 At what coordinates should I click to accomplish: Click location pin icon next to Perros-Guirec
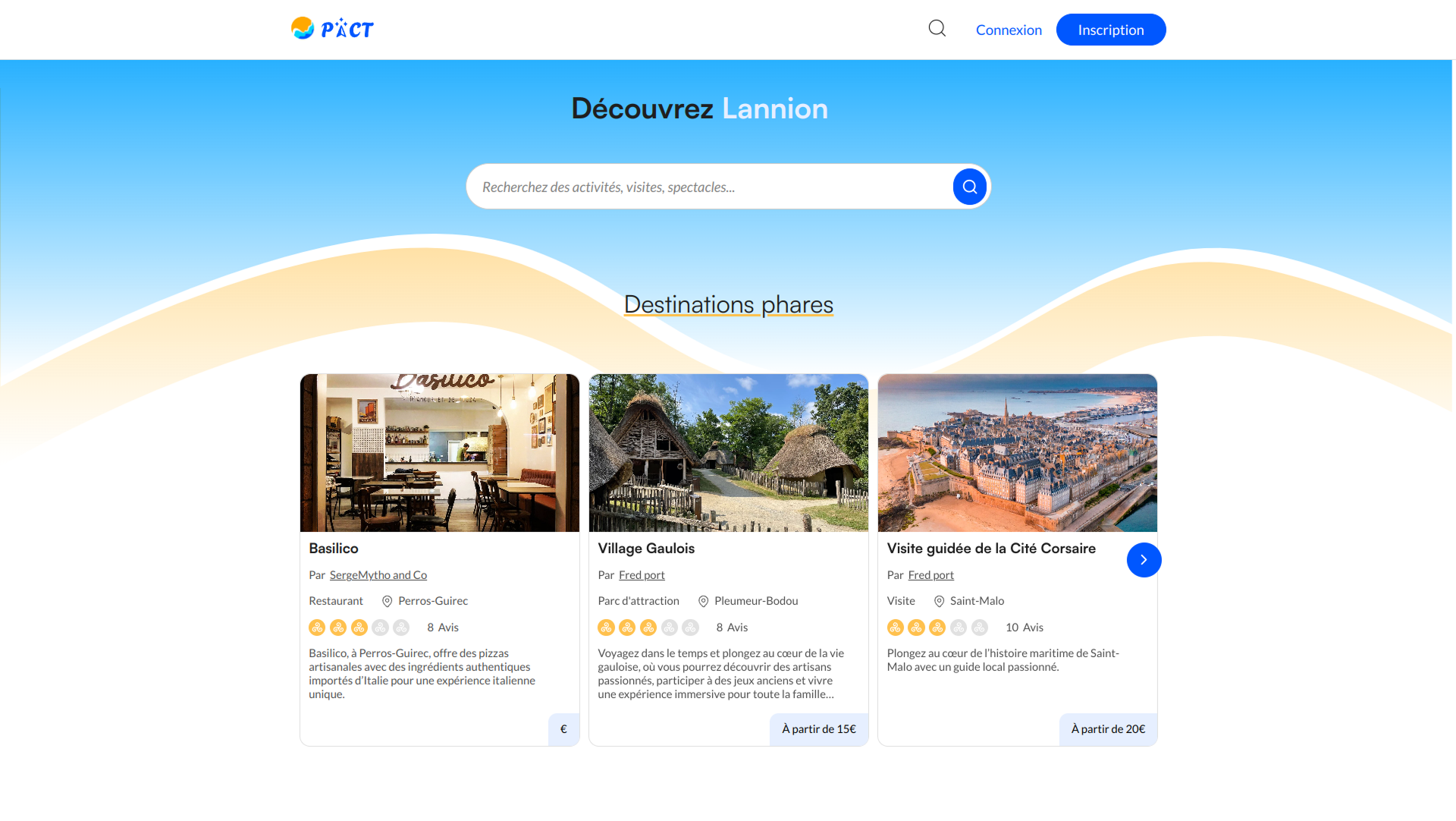point(387,602)
